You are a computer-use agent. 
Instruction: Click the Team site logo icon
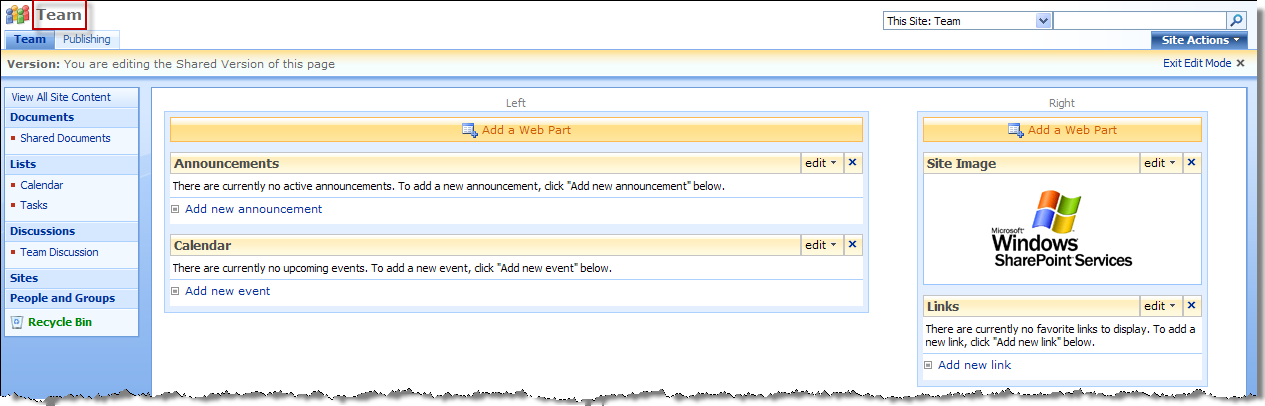click(18, 16)
